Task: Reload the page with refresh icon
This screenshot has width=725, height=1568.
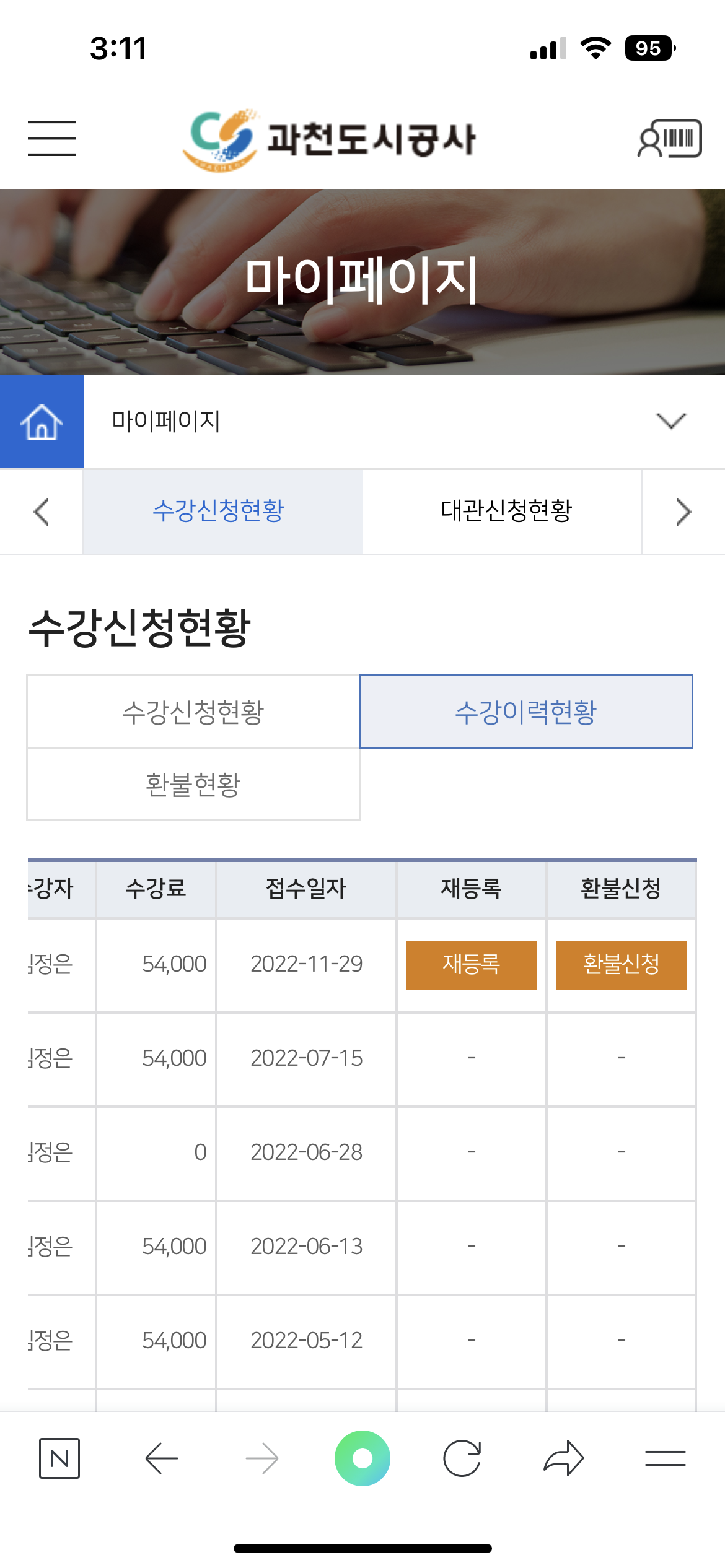Action: click(462, 1458)
